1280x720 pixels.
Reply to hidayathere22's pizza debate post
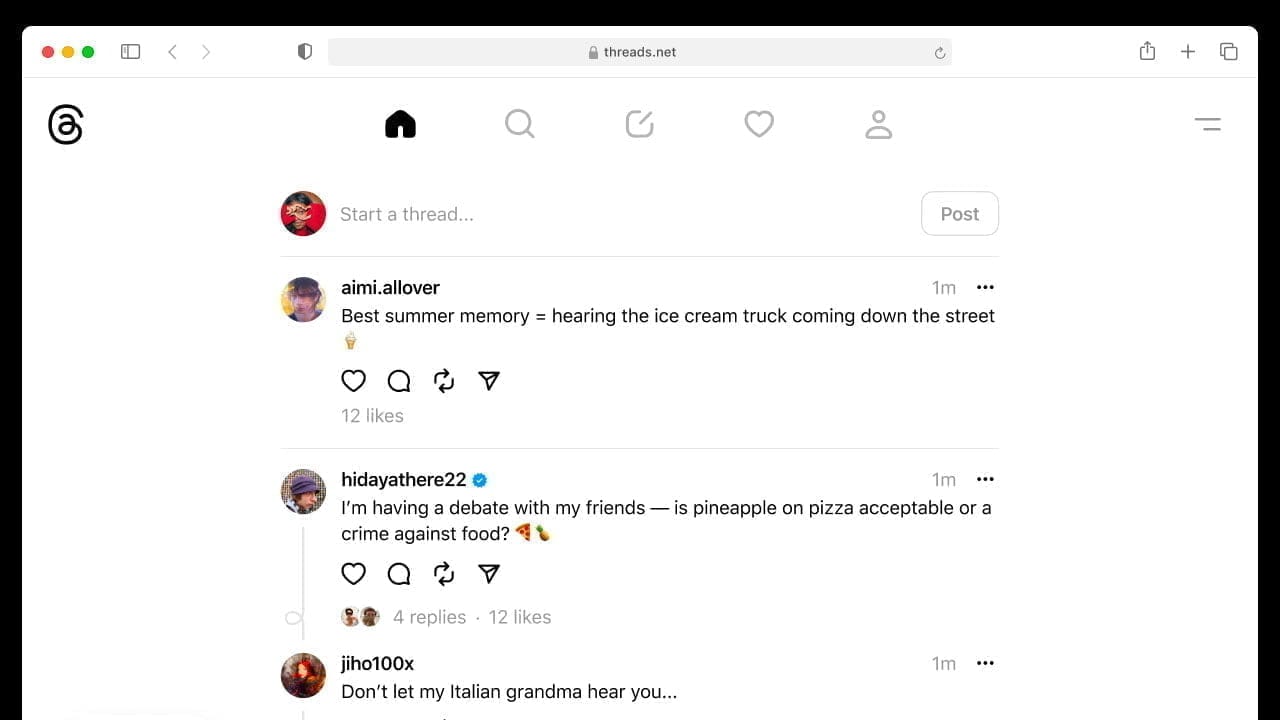pyautogui.click(x=398, y=574)
